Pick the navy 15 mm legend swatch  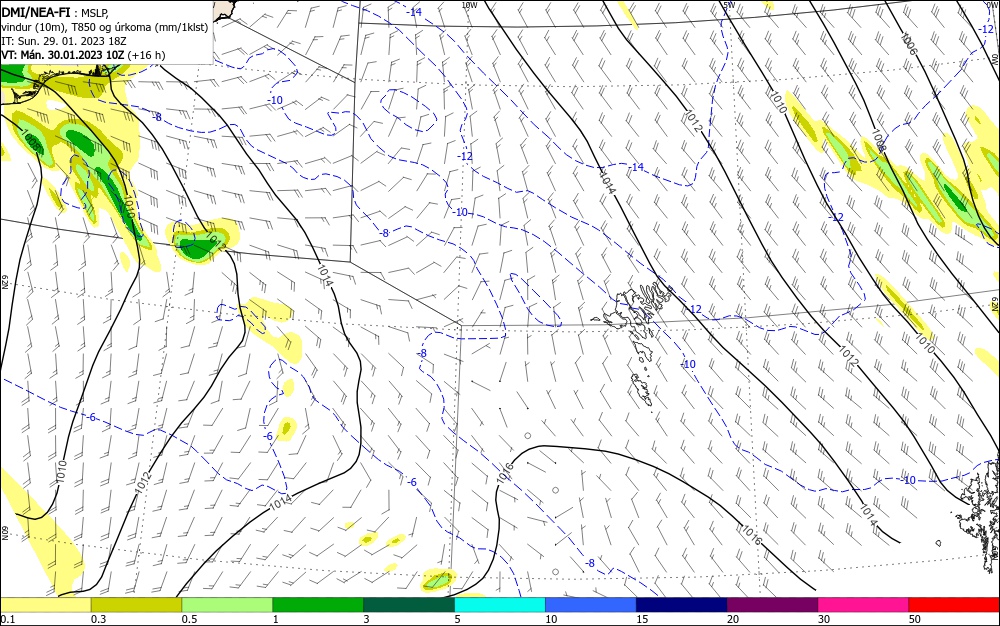click(682, 605)
